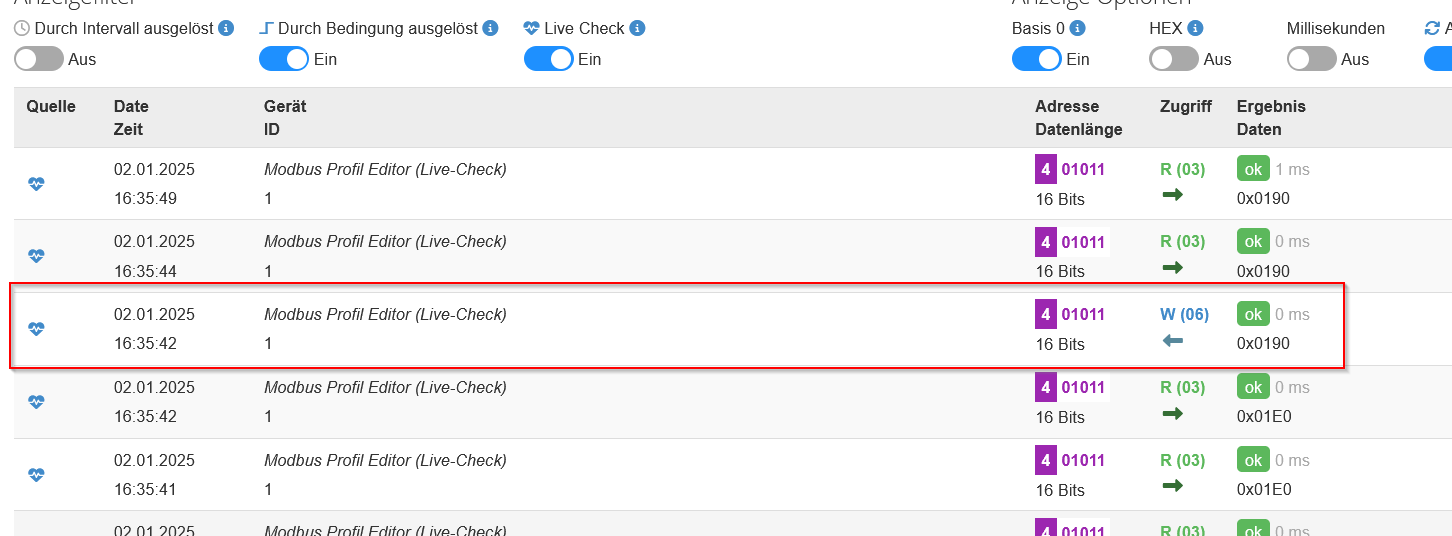Screen dimensions: 1452x536
Task: Click info icon next to HEX
Action: coord(1195,28)
